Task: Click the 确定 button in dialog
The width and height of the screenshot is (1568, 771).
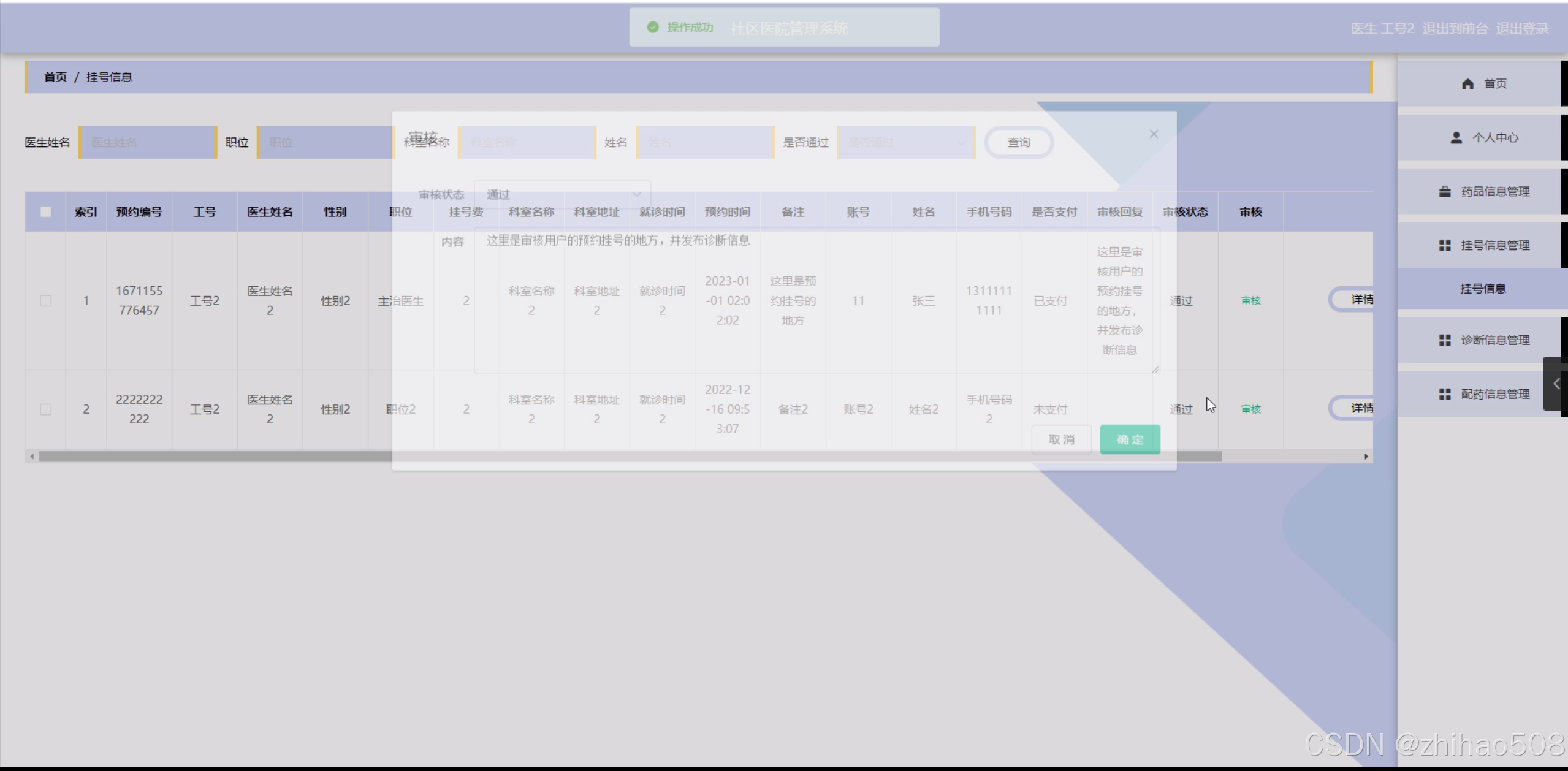Action: tap(1129, 439)
